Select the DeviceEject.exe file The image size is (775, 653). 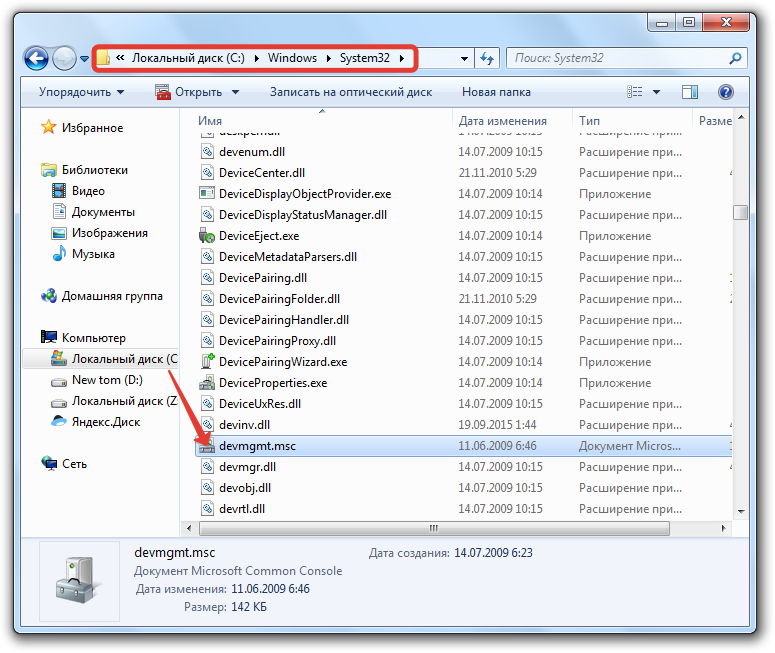pos(259,236)
